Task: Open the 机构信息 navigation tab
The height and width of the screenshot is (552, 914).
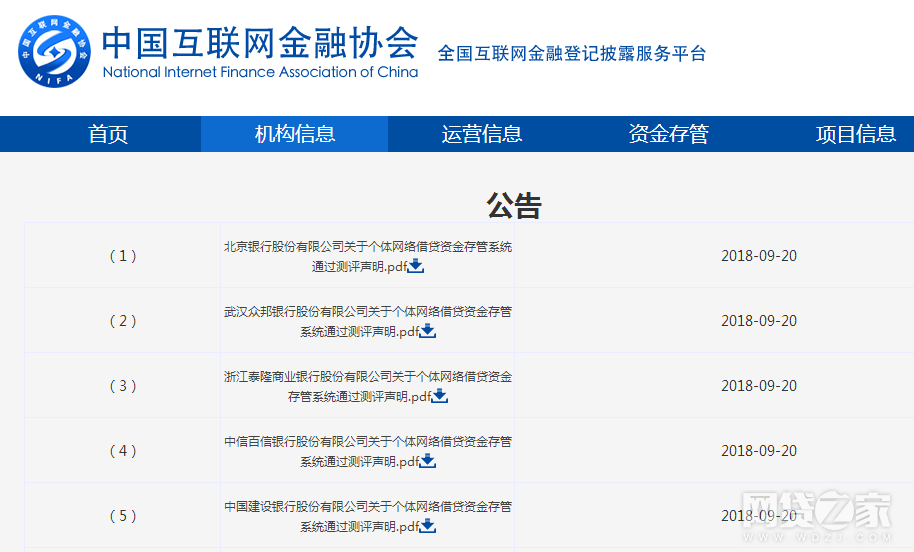Action: (294, 134)
